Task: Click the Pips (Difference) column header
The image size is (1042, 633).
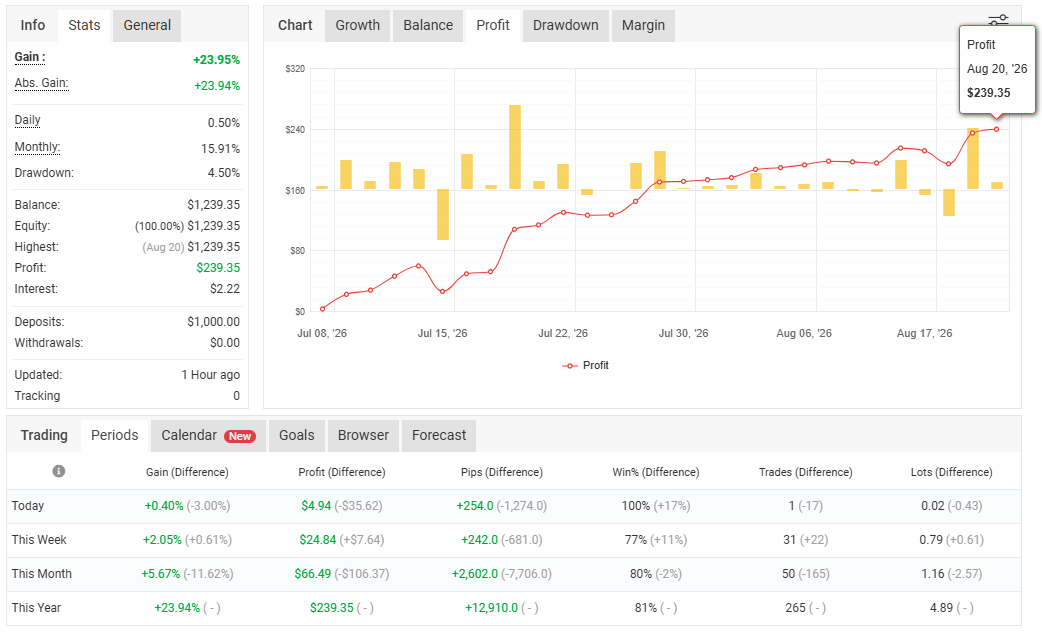Action: [x=502, y=472]
